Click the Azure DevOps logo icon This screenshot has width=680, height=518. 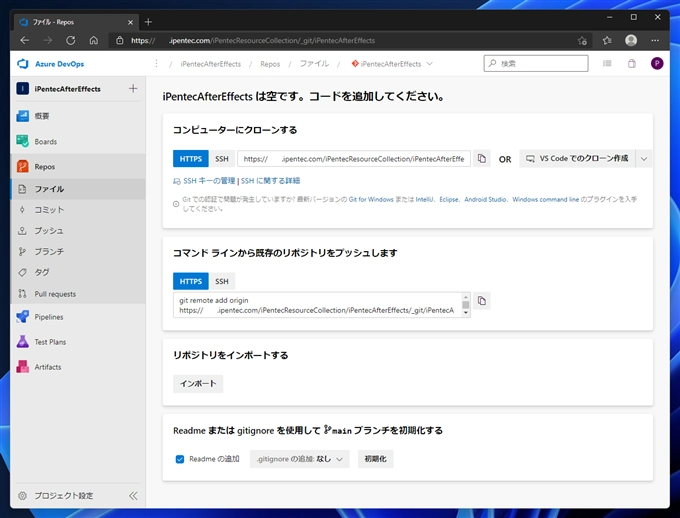click(x=22, y=64)
